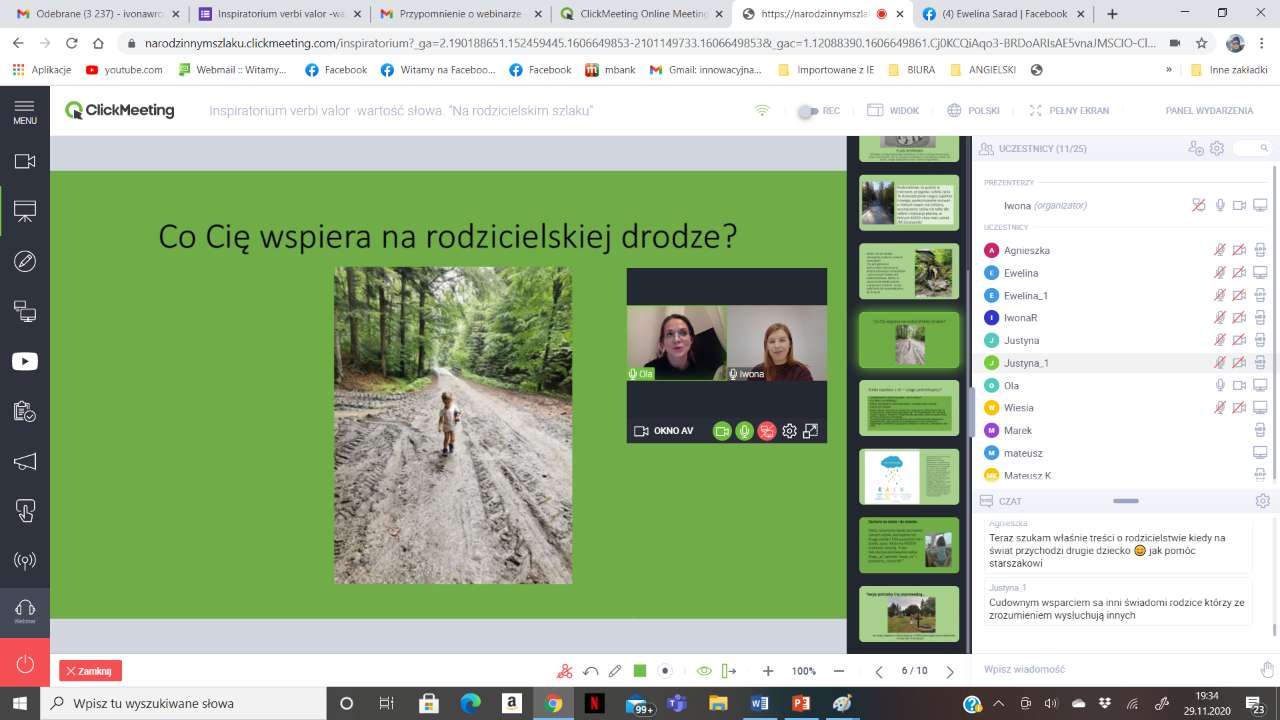Toggle the green eye visibility icon

[x=704, y=671]
